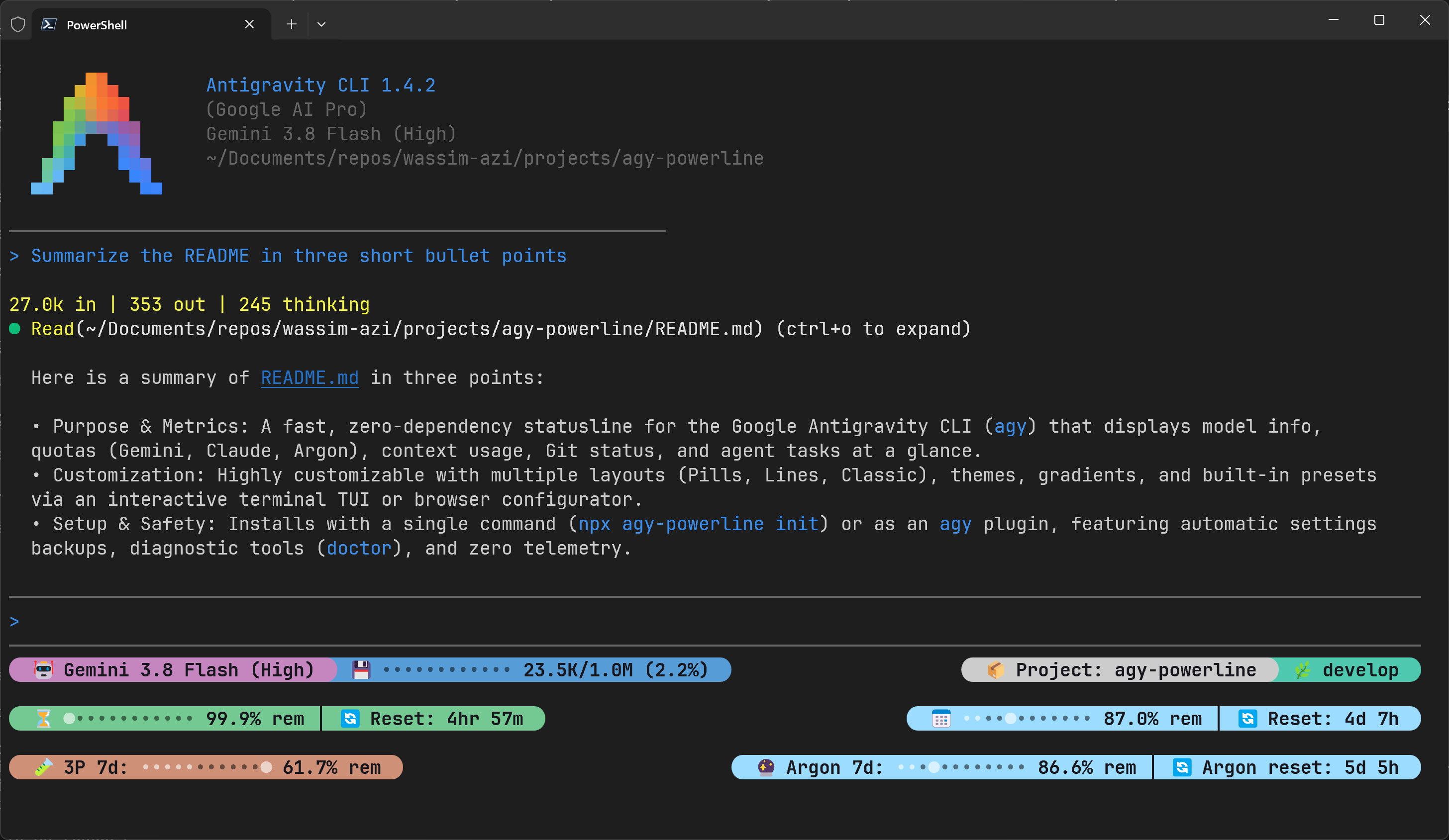This screenshot has width=1449, height=840.
Task: Click 'Gemini 3.8 Flash (High)' pill label
Action: pyautogui.click(x=189, y=670)
